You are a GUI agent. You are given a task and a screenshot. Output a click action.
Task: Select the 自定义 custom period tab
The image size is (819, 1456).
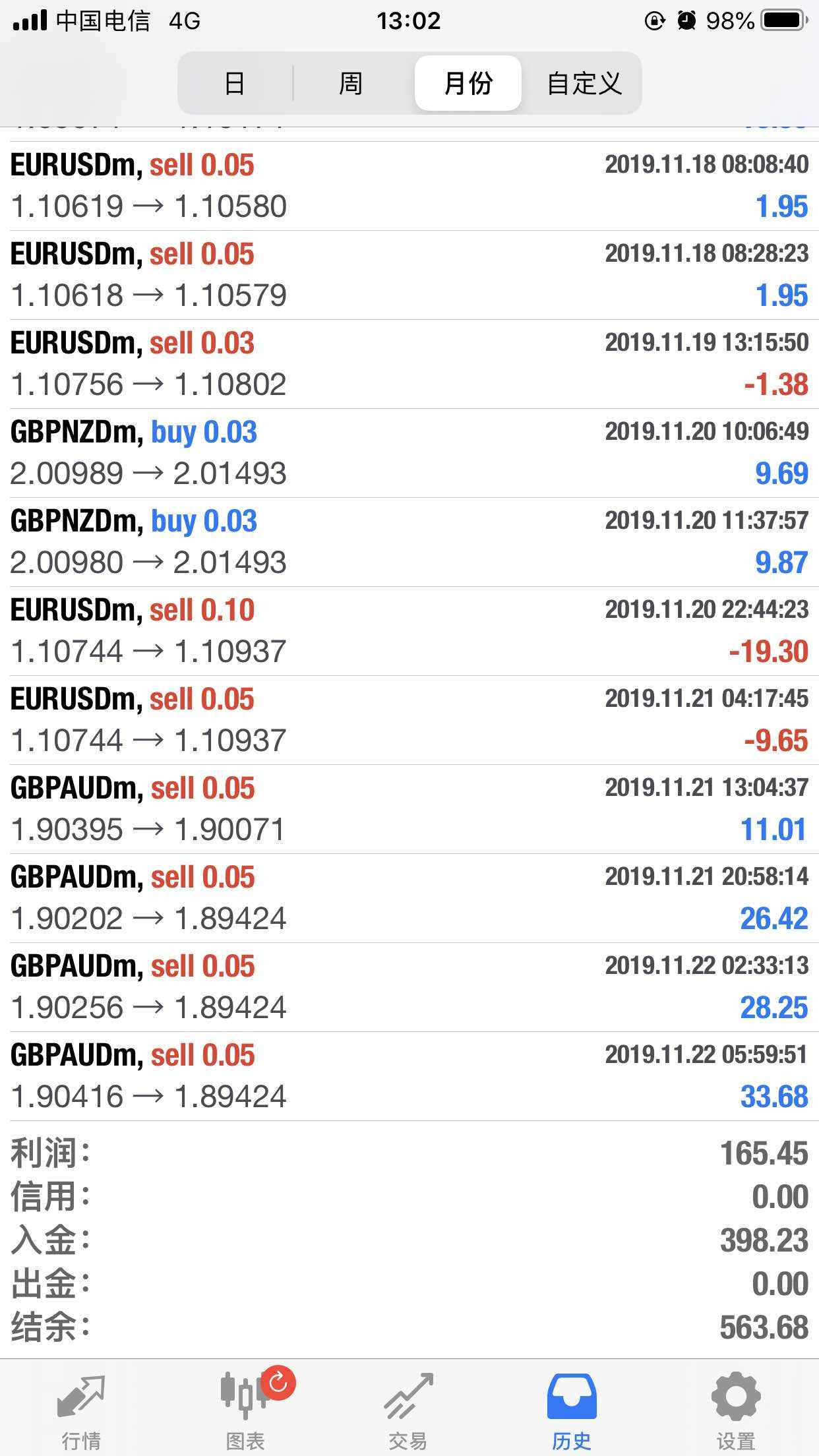(584, 84)
